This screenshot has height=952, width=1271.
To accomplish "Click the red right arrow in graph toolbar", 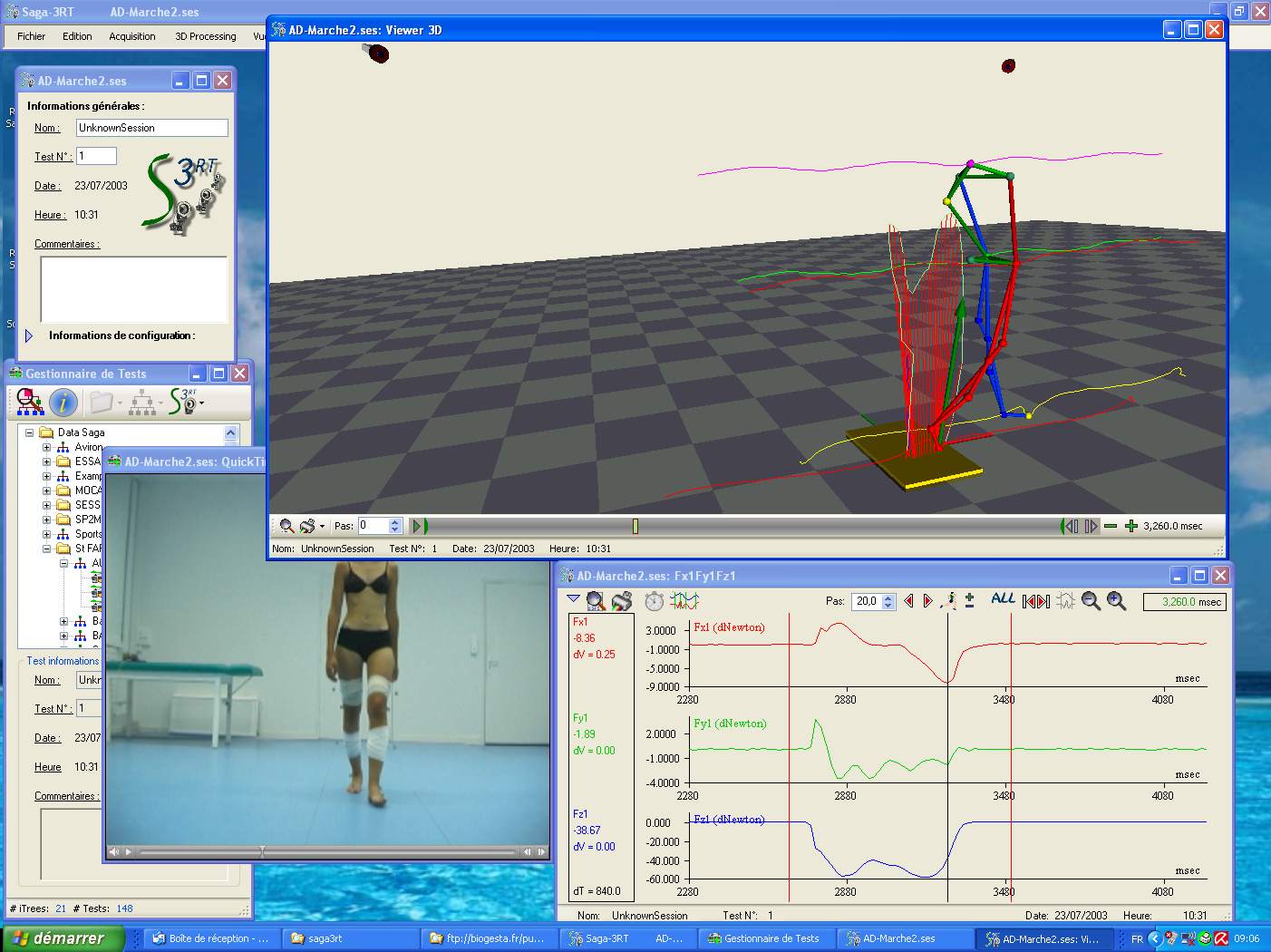I will (927, 600).
